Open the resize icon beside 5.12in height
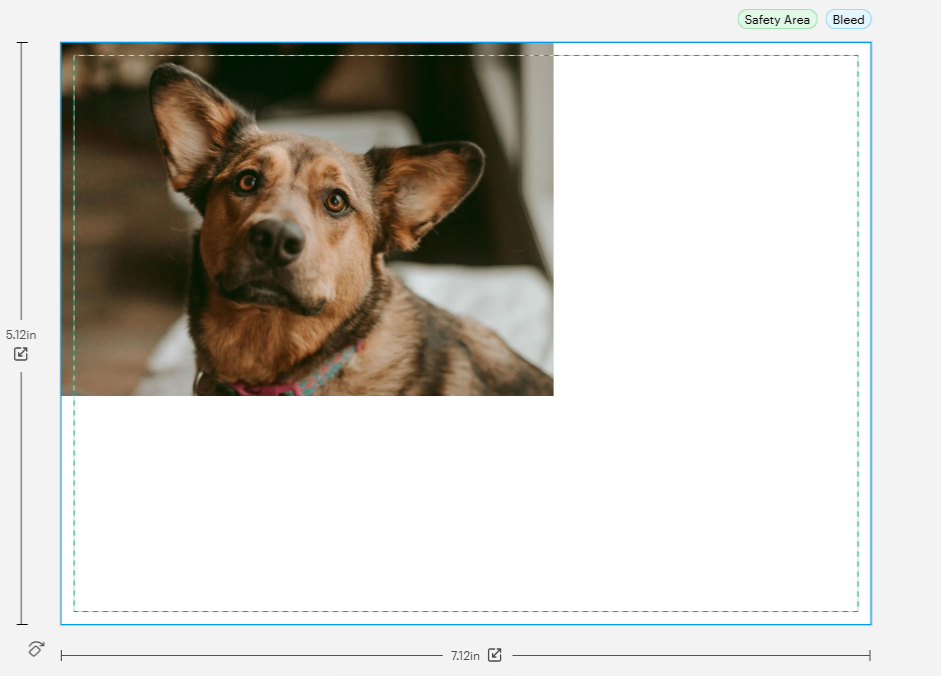Screen dimensions: 941x676 pyautogui.click(x=21, y=354)
